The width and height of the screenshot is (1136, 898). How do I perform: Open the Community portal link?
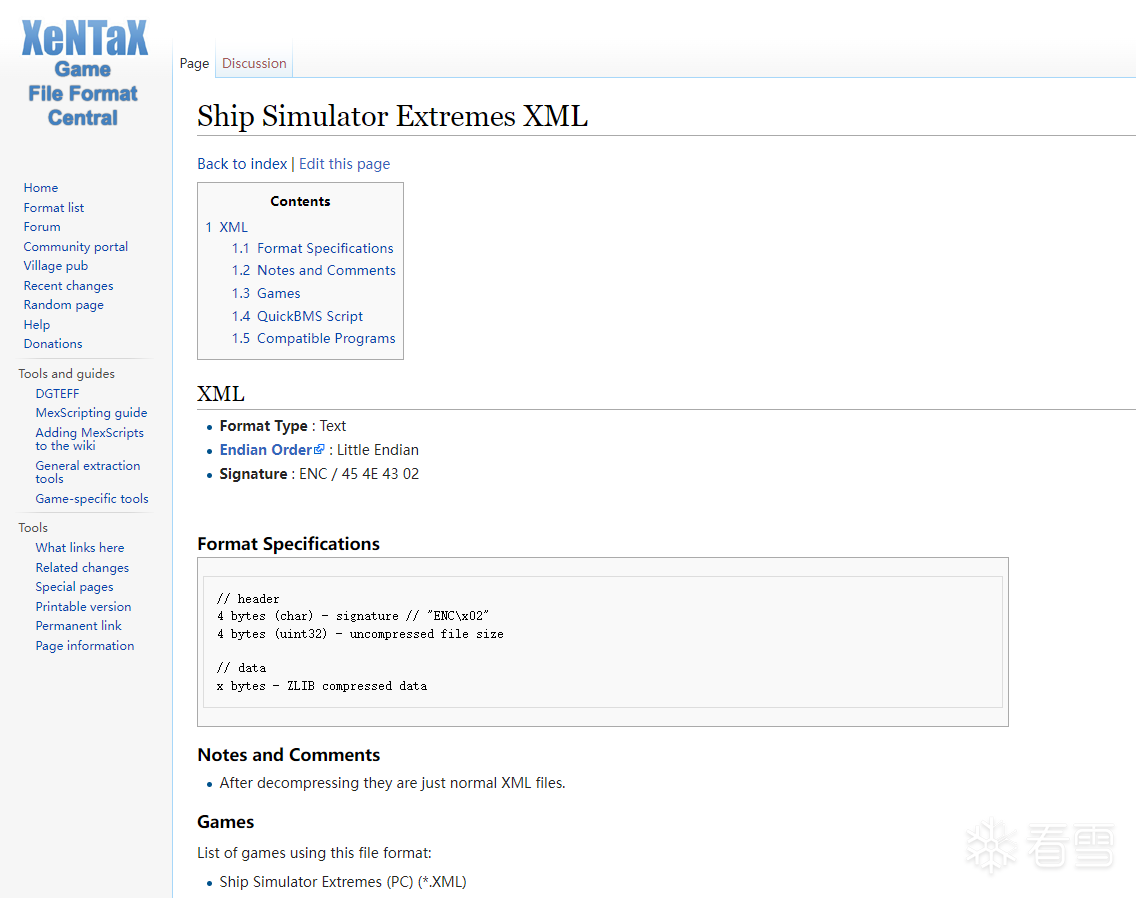coord(75,246)
